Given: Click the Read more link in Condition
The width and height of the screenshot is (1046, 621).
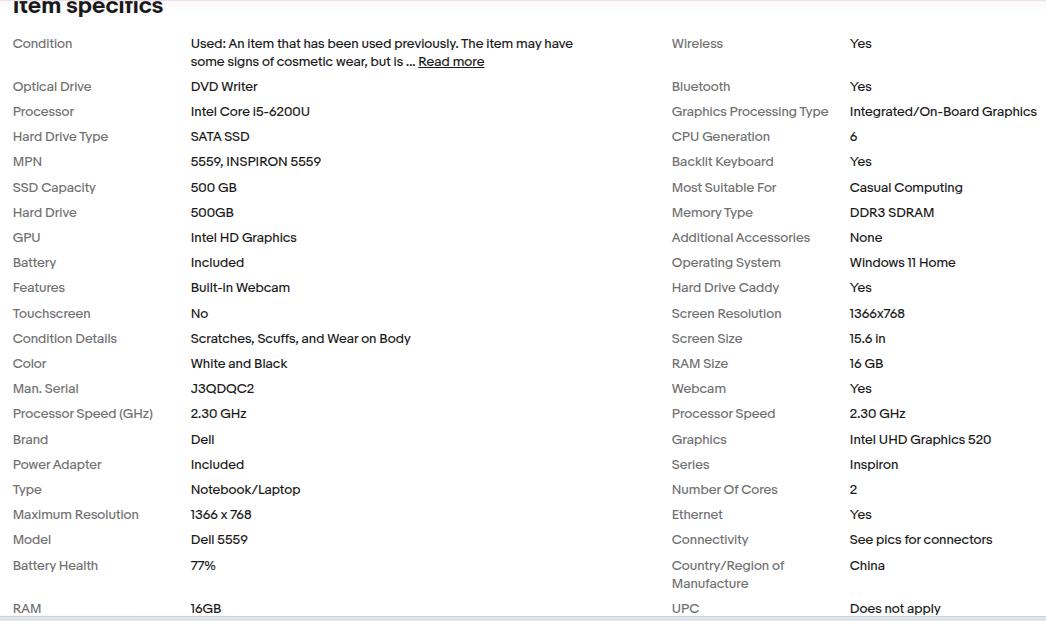Looking at the screenshot, I should point(451,62).
